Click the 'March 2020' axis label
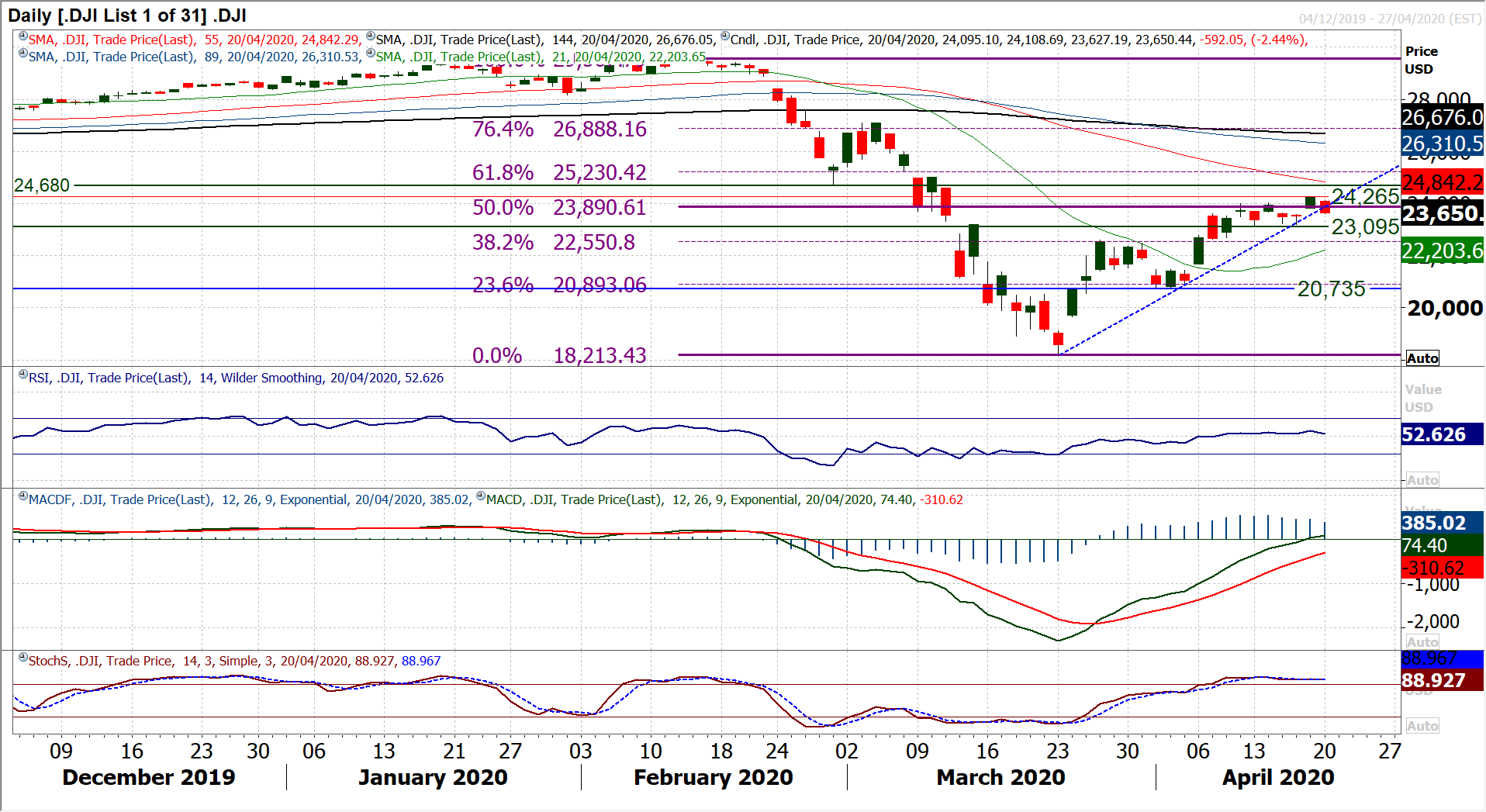 [1001, 778]
